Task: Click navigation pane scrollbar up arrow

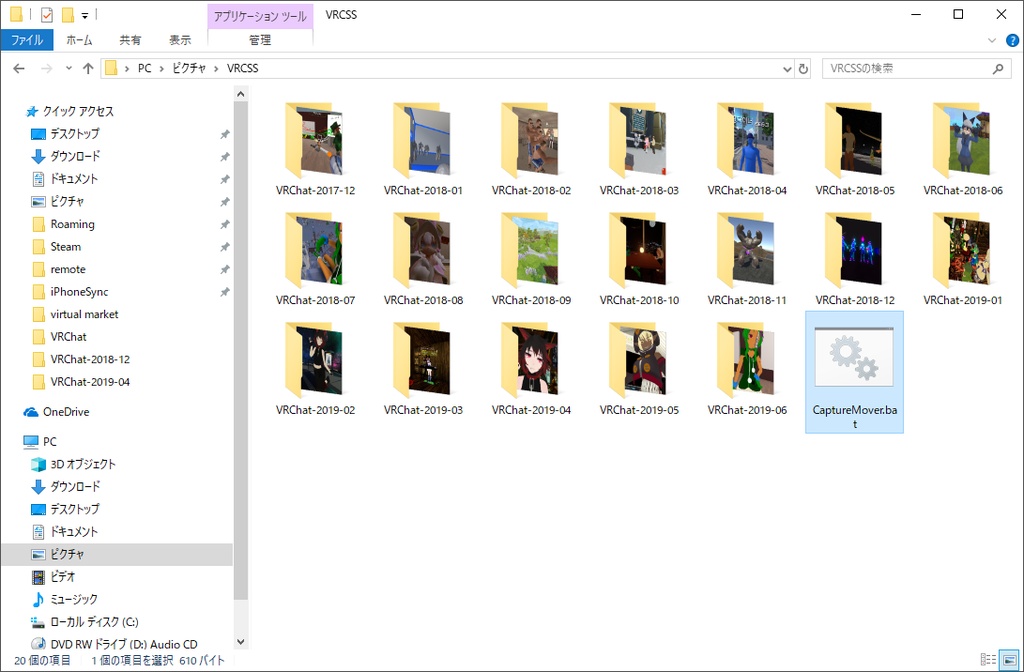Action: pos(240,94)
